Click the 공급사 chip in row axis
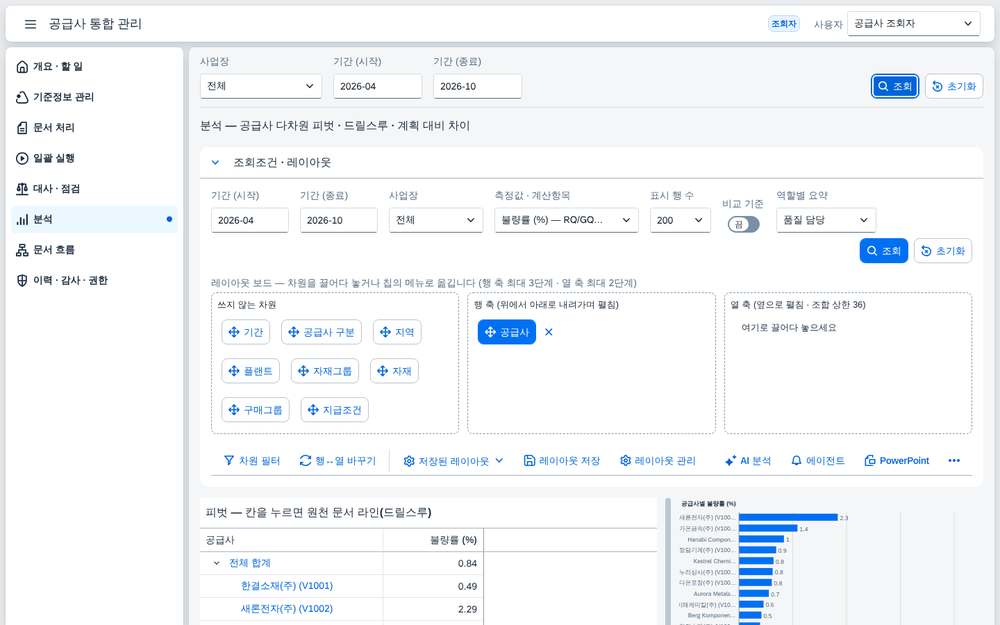The image size is (1000, 625). point(507,332)
